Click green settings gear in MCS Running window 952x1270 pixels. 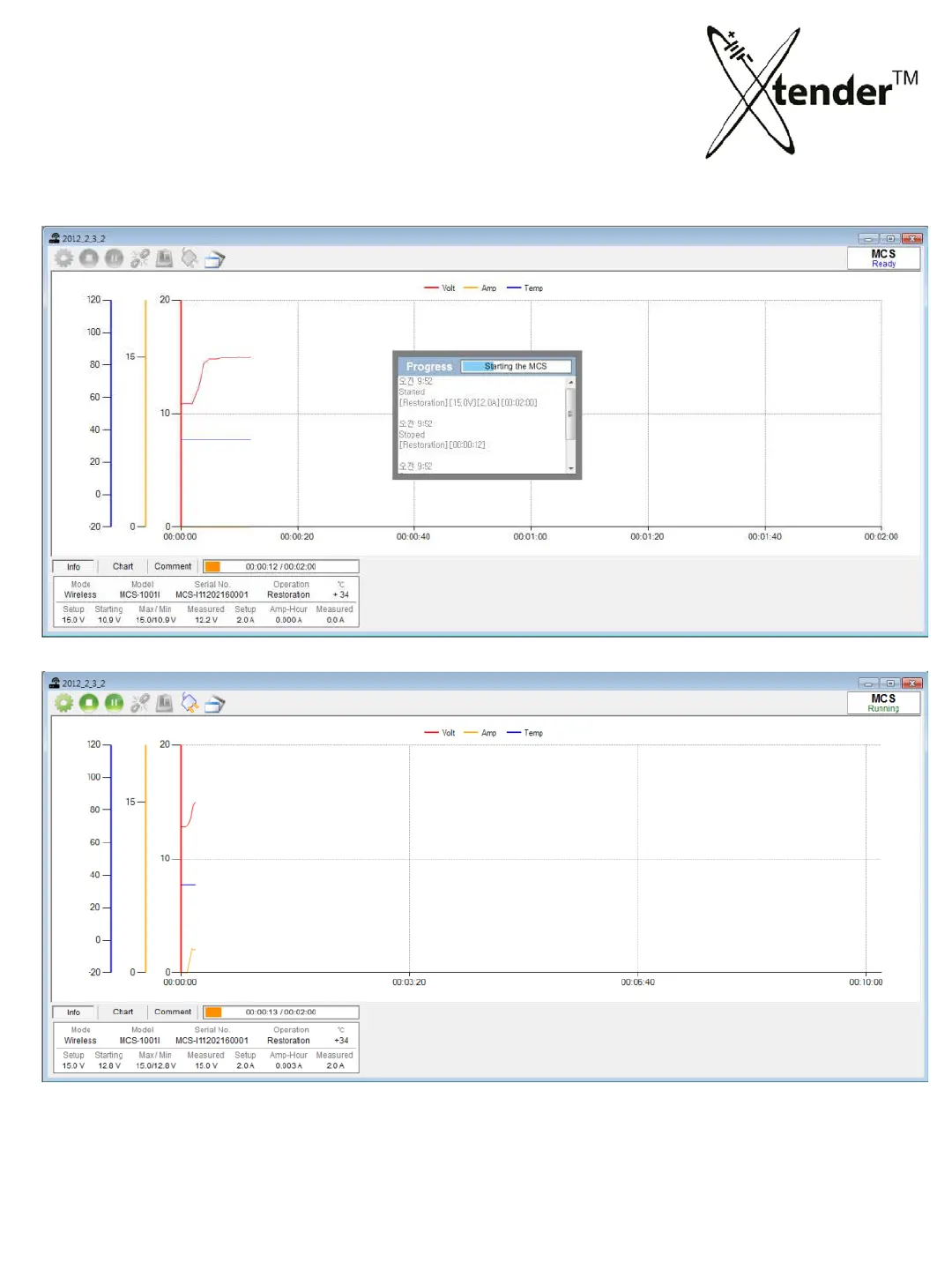pos(64,703)
